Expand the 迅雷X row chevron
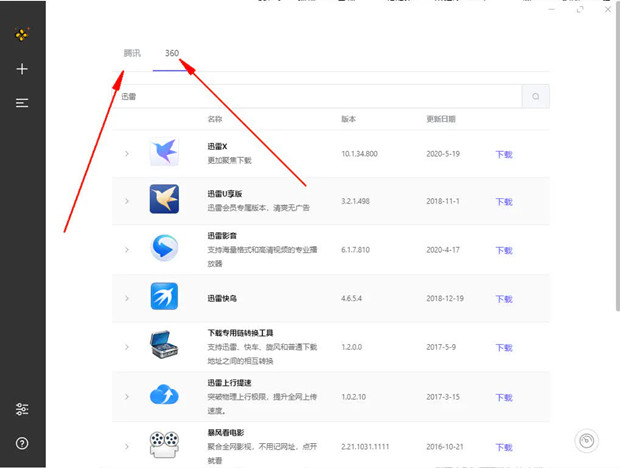Viewport: 620px width, 468px height. coord(127,153)
